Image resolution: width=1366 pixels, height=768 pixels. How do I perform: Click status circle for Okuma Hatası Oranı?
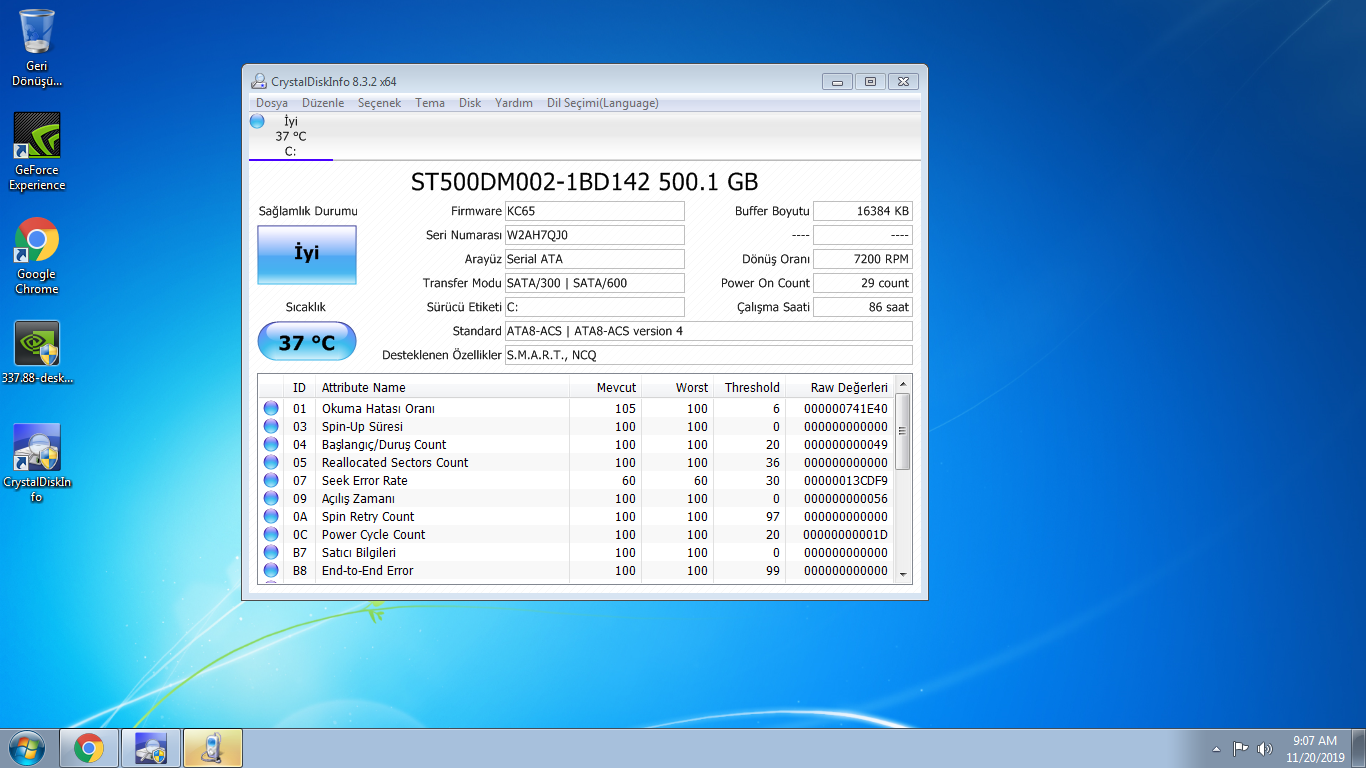(271, 408)
